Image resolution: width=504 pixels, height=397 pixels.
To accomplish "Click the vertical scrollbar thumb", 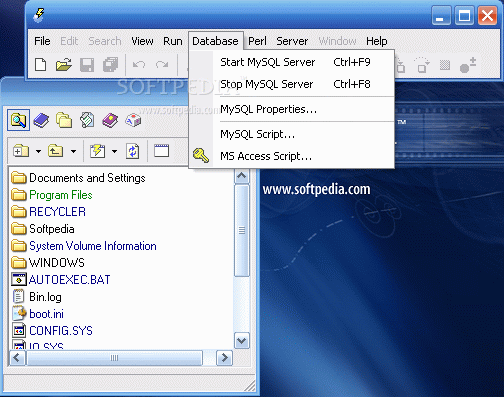I will point(242,231).
